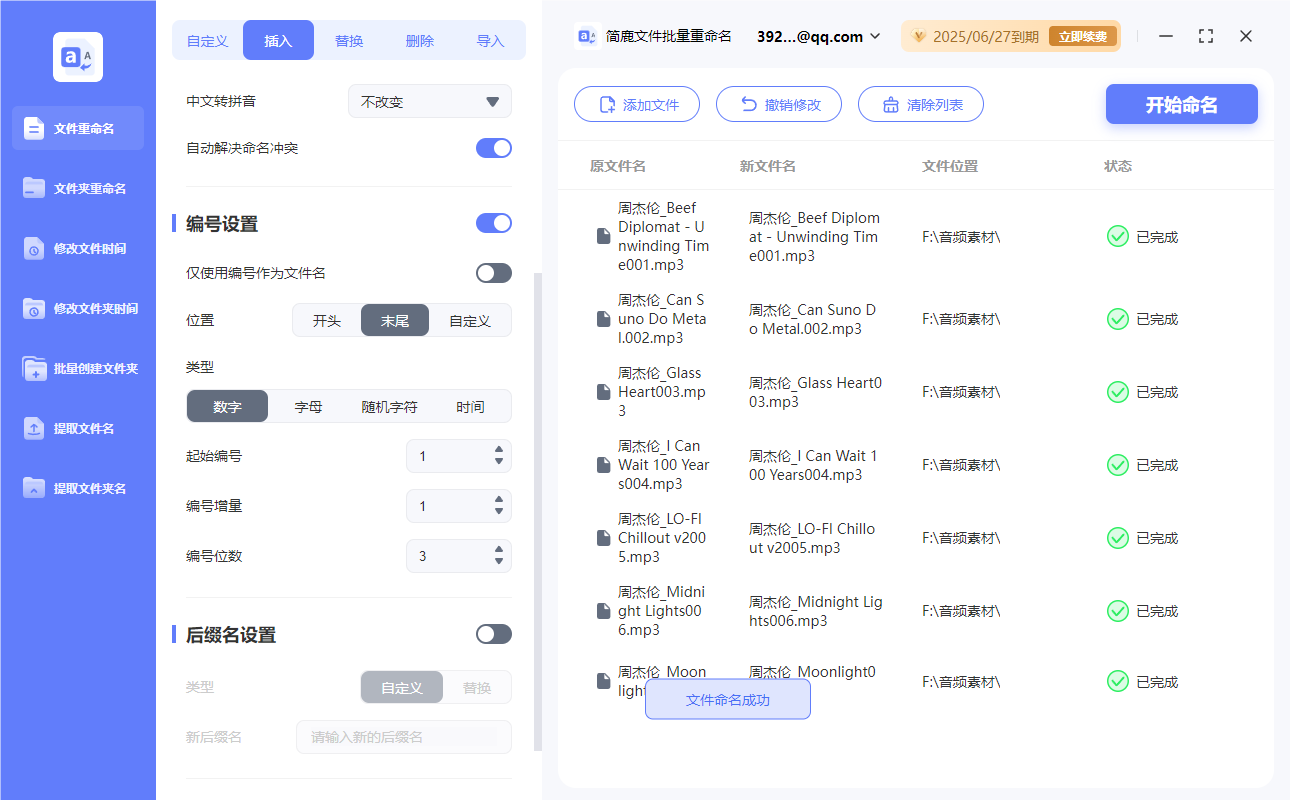The height and width of the screenshot is (800, 1290).
Task: Click the fullscreen icon in the title bar
Action: pyautogui.click(x=1205, y=36)
